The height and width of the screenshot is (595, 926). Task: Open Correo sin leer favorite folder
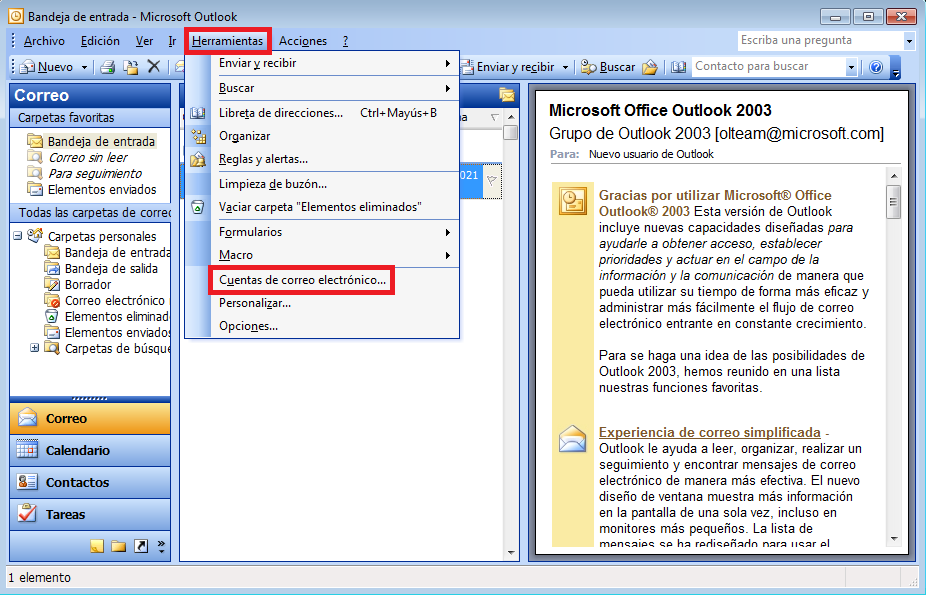click(x=77, y=158)
